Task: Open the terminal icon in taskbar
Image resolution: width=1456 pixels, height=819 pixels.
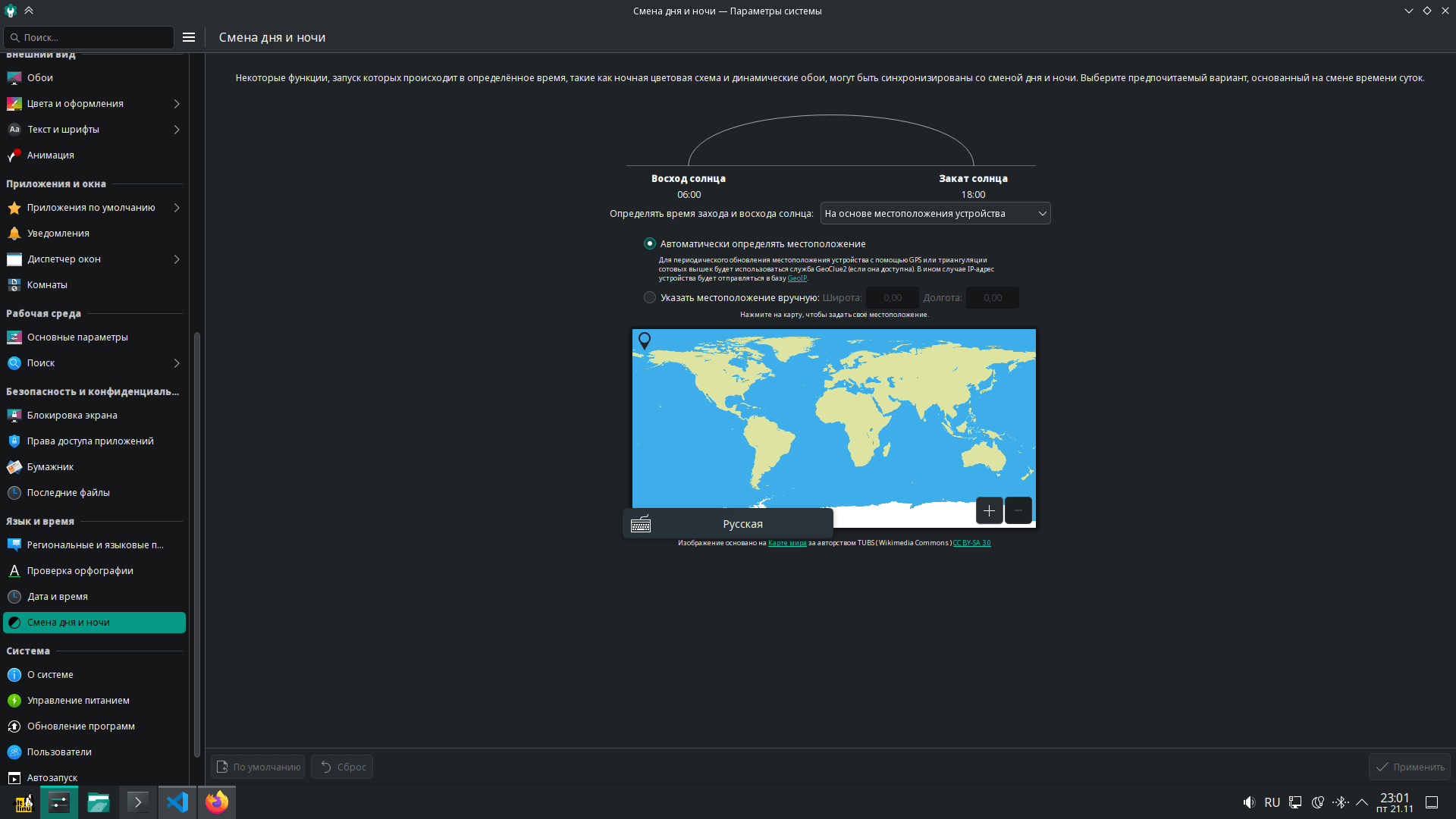Action: click(x=138, y=802)
